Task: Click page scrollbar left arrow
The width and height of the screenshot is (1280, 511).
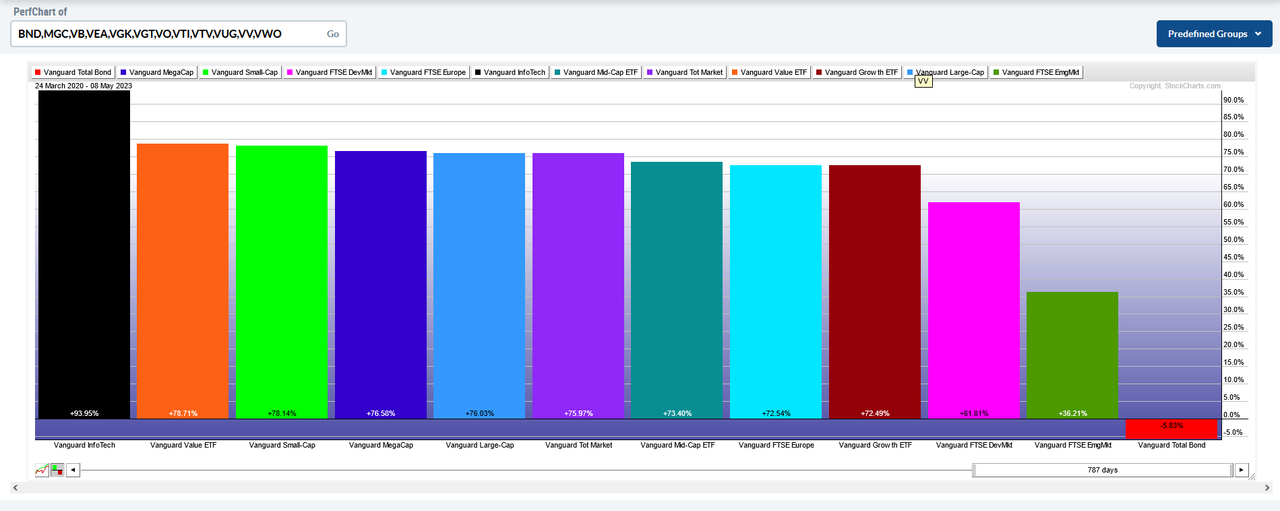Action: coord(15,487)
